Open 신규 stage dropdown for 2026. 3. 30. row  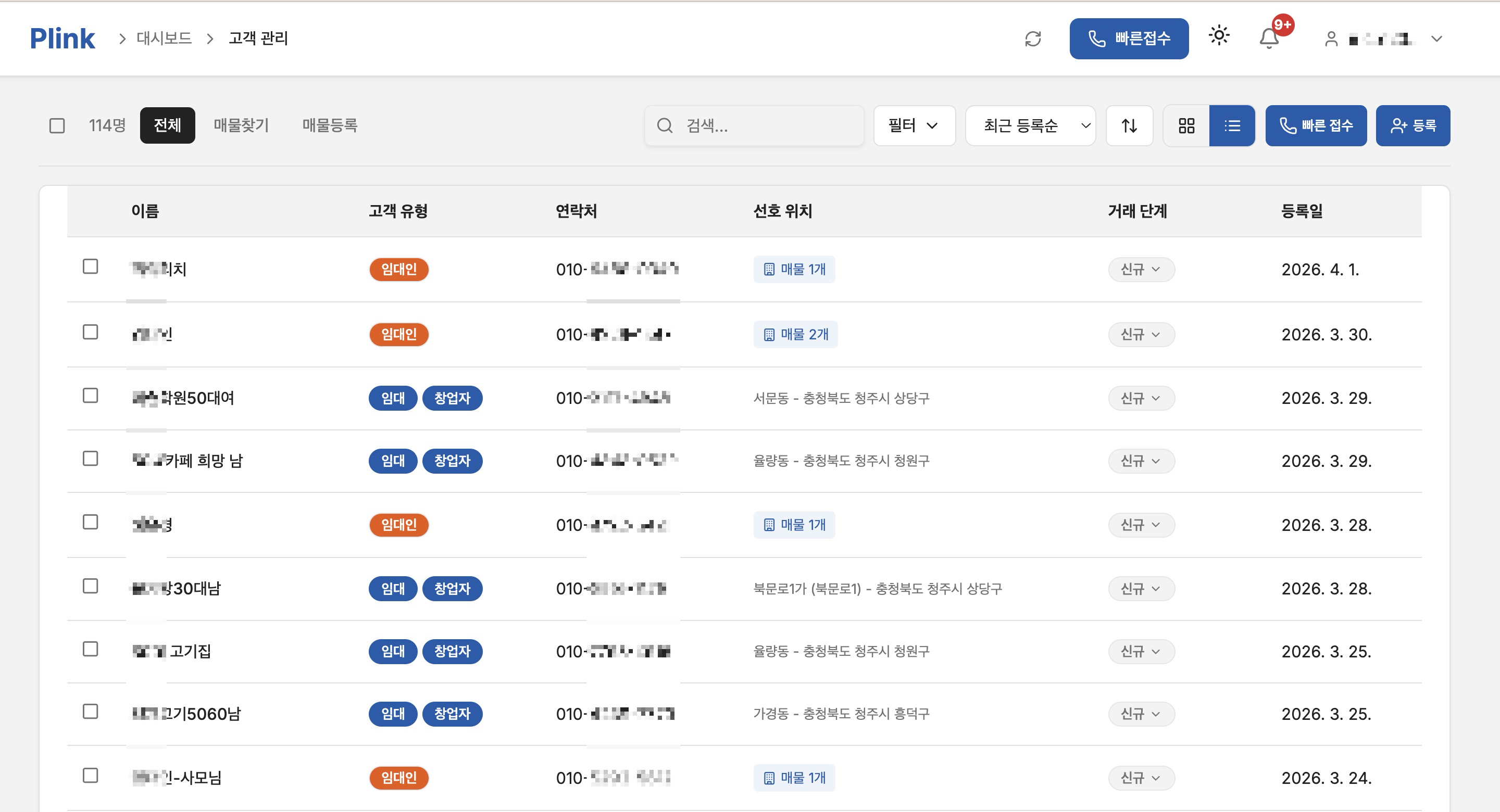pos(1141,335)
